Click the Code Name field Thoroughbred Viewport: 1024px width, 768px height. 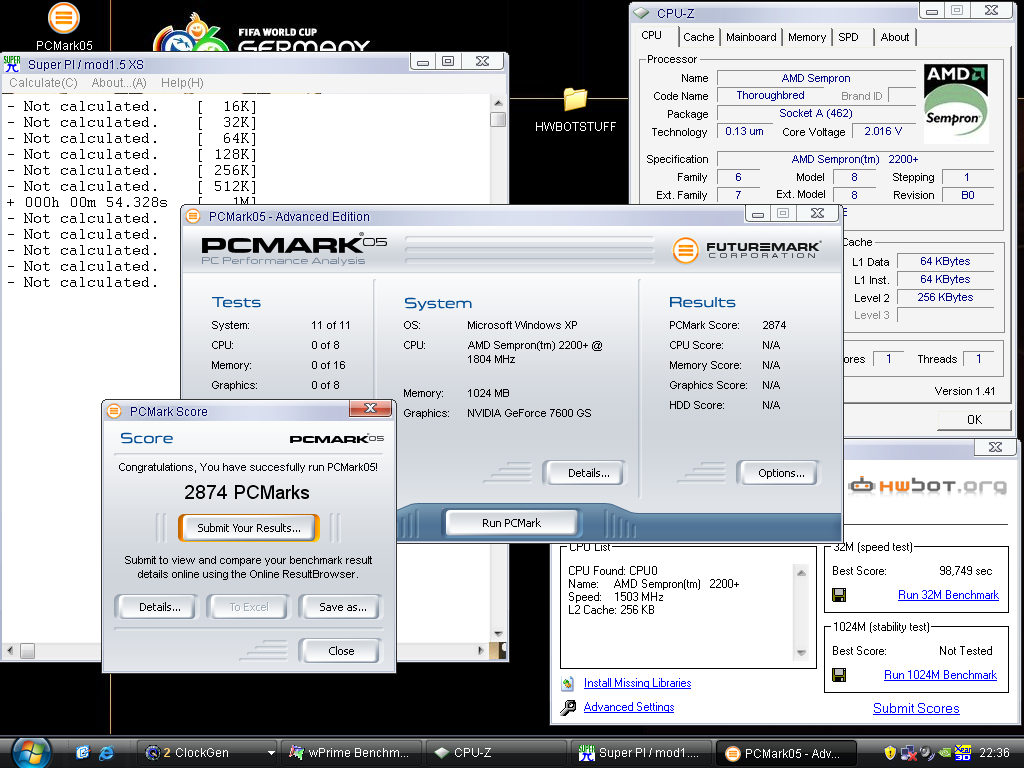click(x=770, y=95)
